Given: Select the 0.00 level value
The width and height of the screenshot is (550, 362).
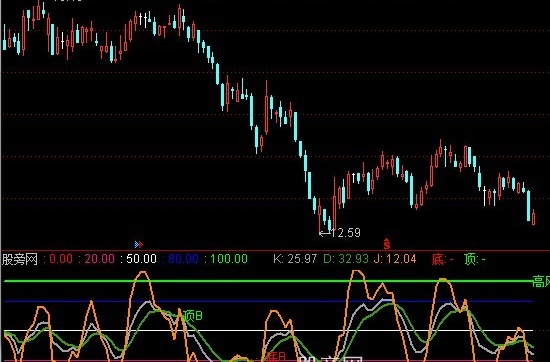Looking at the screenshot, I should (x=61, y=259).
